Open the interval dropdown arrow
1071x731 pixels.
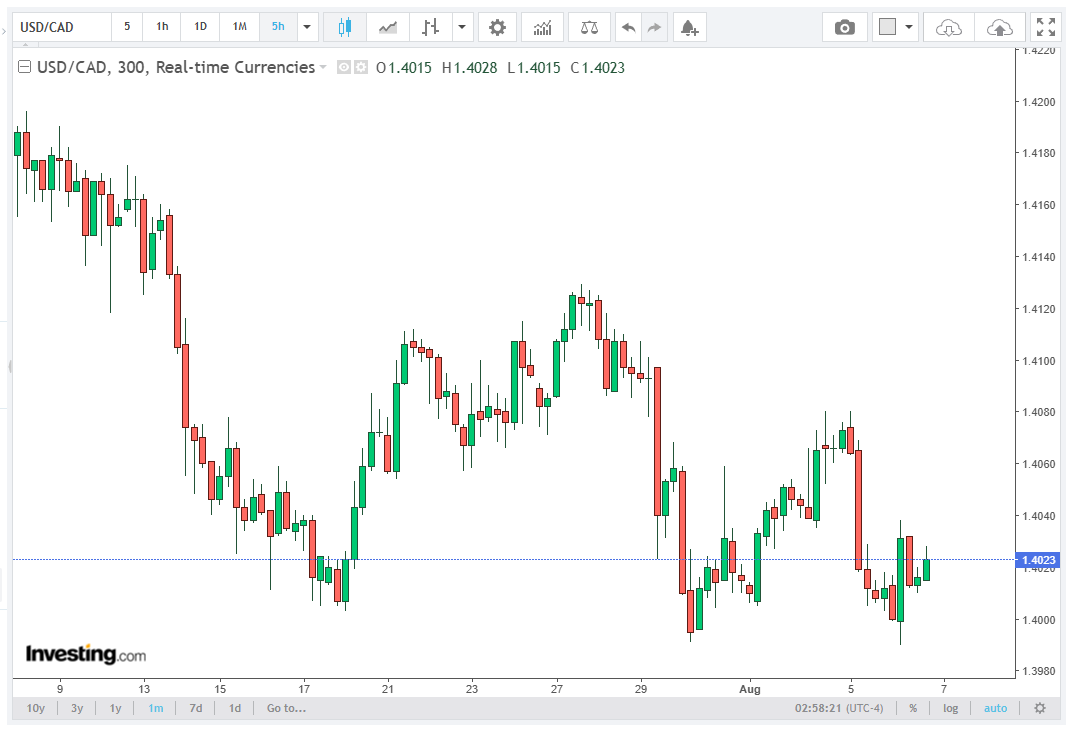click(307, 27)
